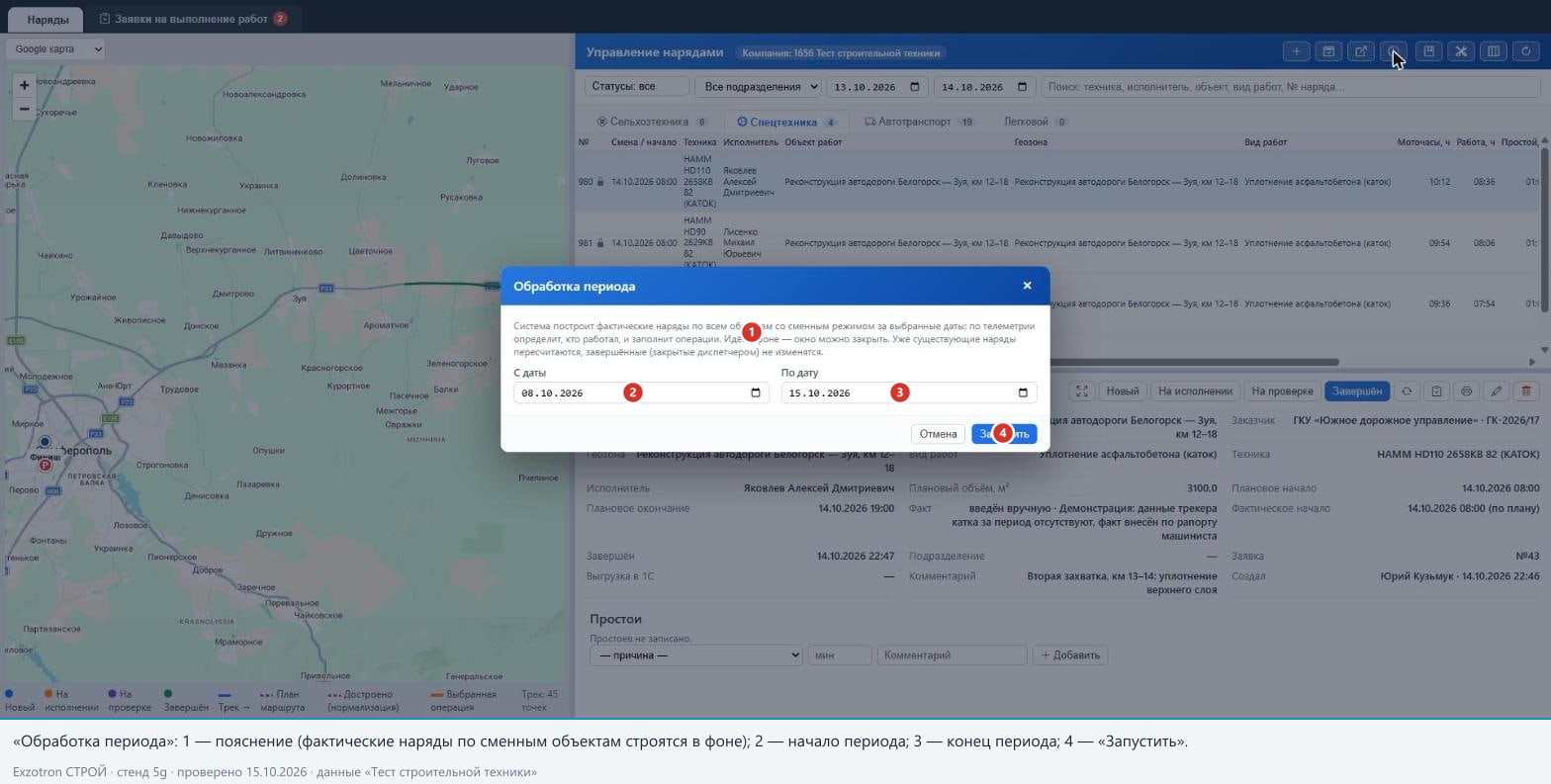
Task: Open the wrench tools icon in the header
Action: point(1461,51)
